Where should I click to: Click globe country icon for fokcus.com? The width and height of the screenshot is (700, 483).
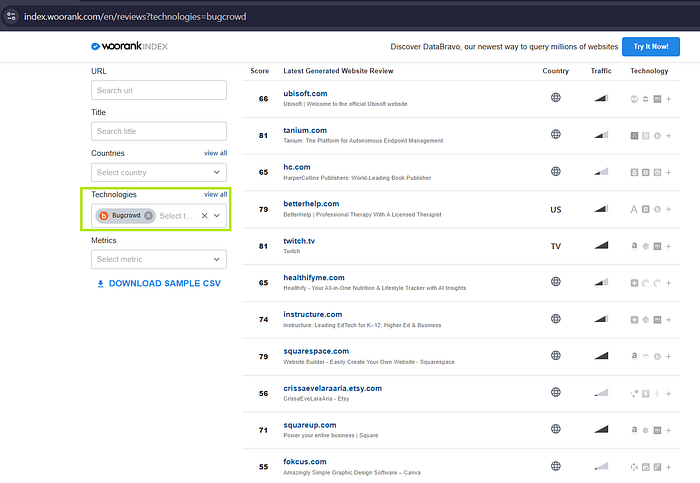click(x=555, y=466)
